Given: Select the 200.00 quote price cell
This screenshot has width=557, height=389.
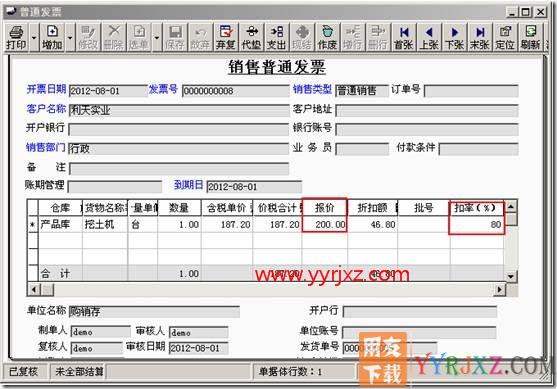Looking at the screenshot, I should 324,225.
